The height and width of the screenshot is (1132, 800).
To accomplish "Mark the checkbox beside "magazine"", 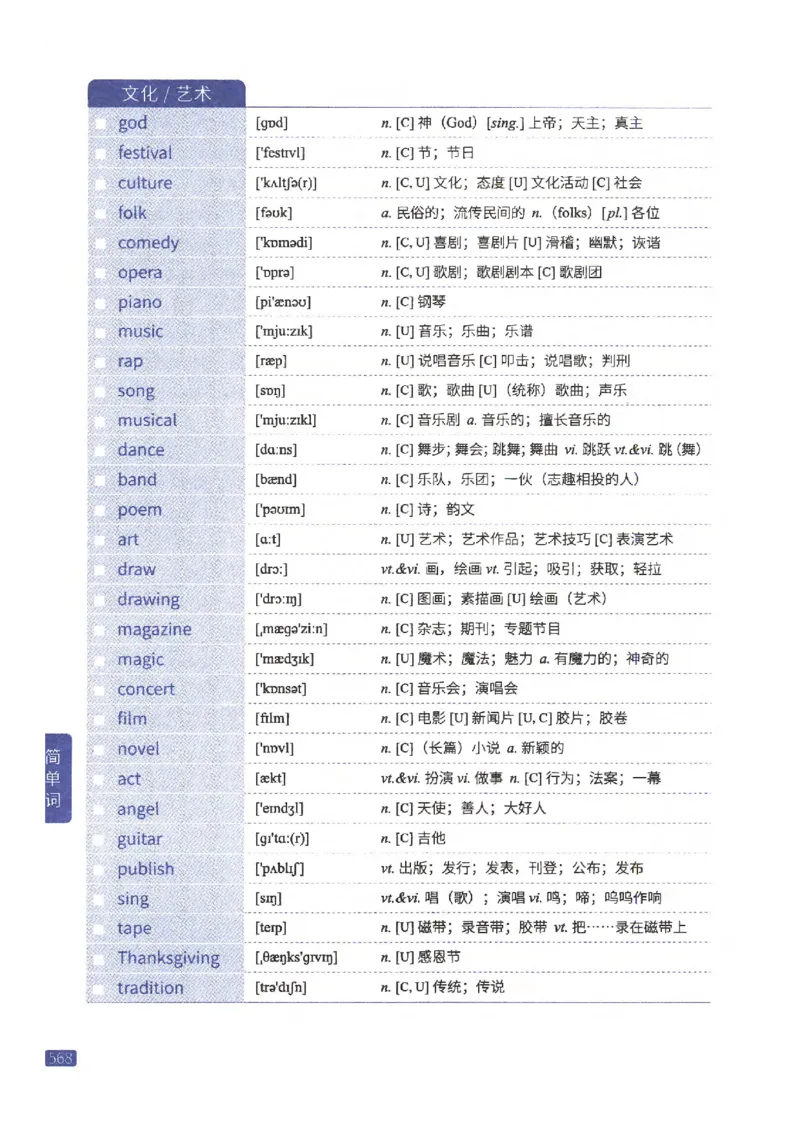I will point(101,629).
